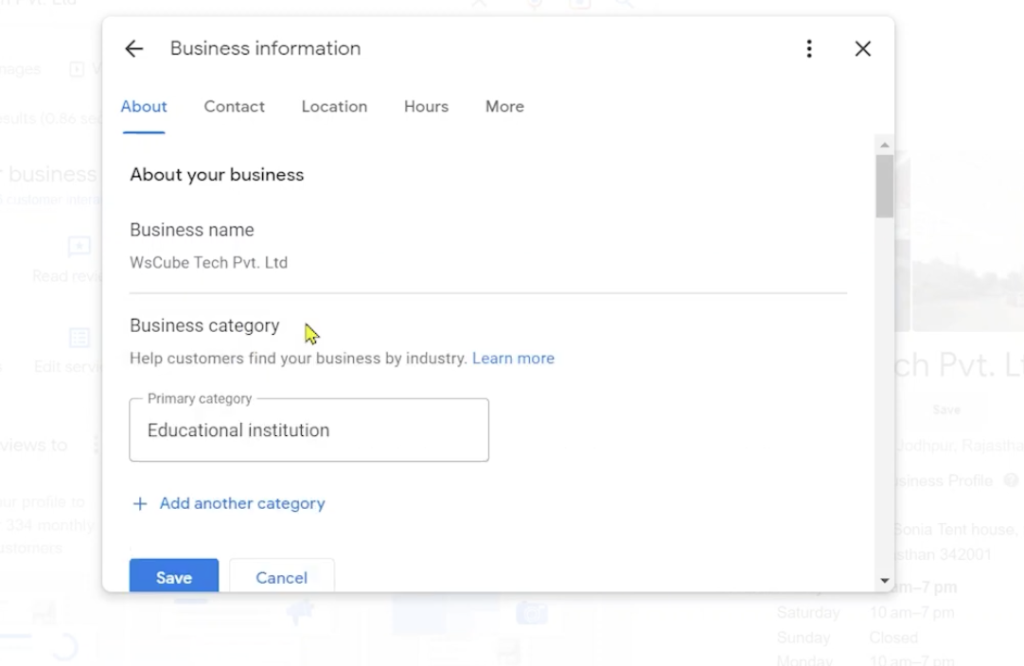The image size is (1024, 666).
Task: Open the three-dot more options menu
Action: tap(809, 49)
